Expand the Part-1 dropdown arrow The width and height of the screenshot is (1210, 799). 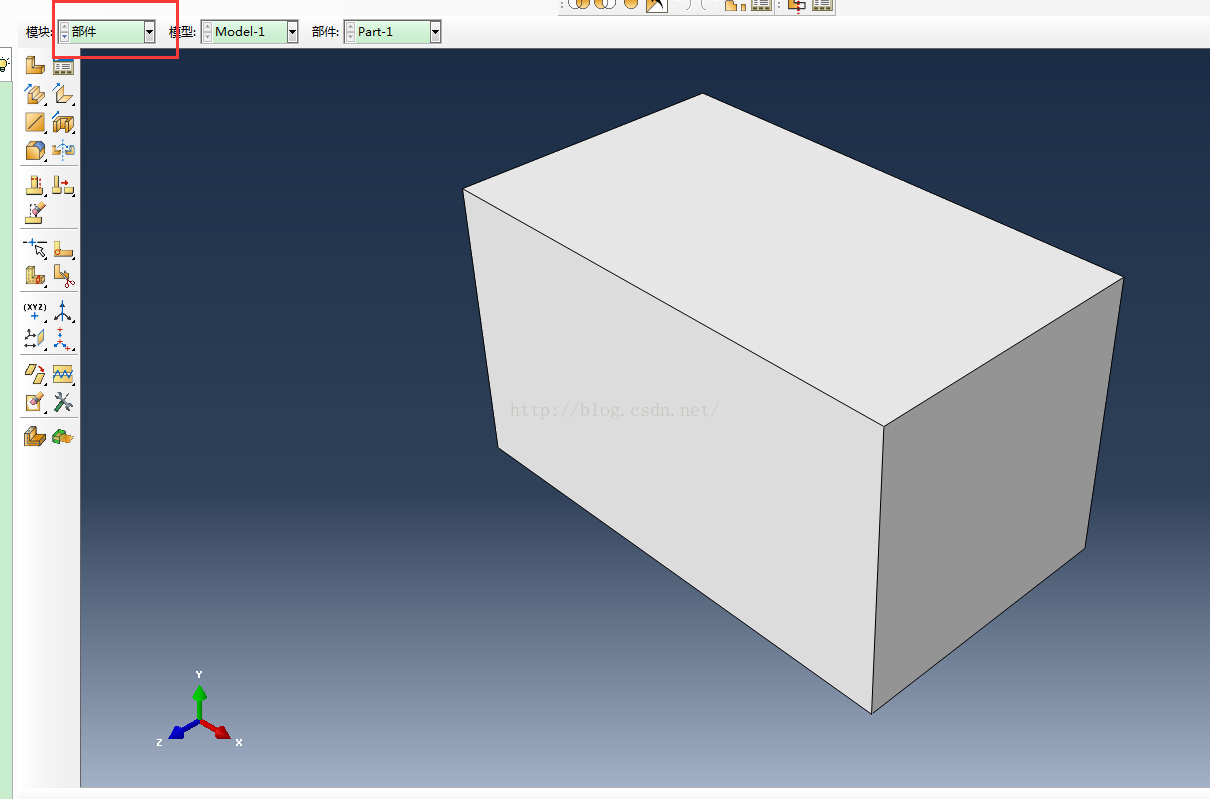pos(435,32)
